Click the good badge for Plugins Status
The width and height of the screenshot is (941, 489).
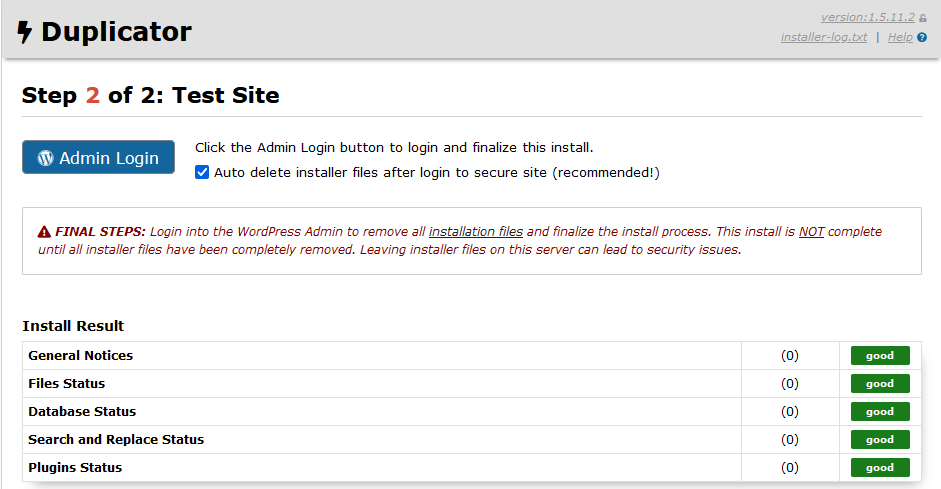(880, 467)
